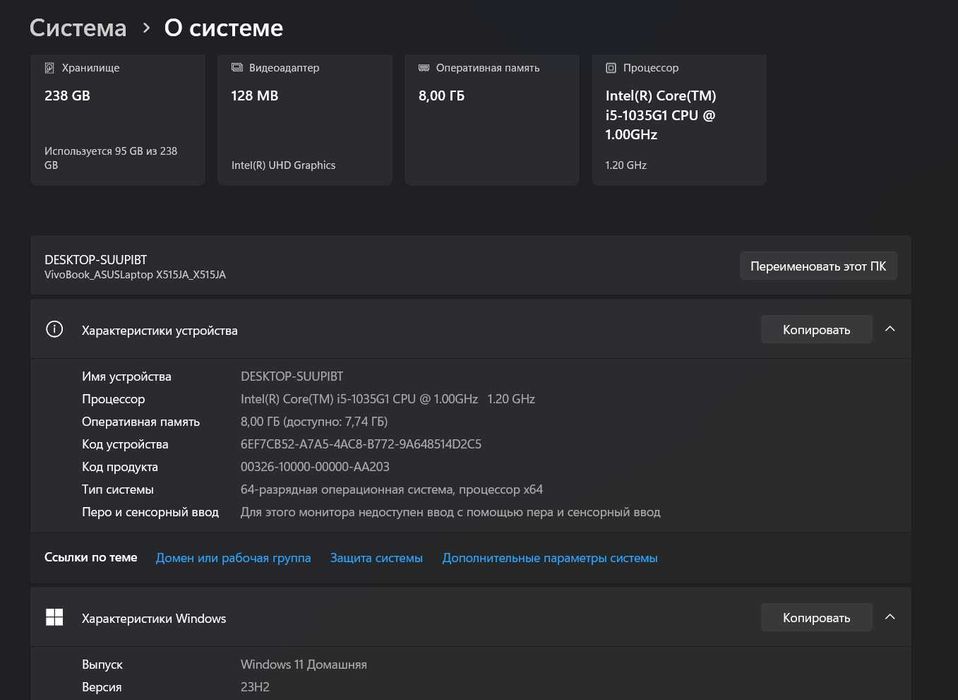The height and width of the screenshot is (700, 958).
Task: Select the Имя устройства value DESKTOP-SUUPIBT
Action: coord(291,376)
